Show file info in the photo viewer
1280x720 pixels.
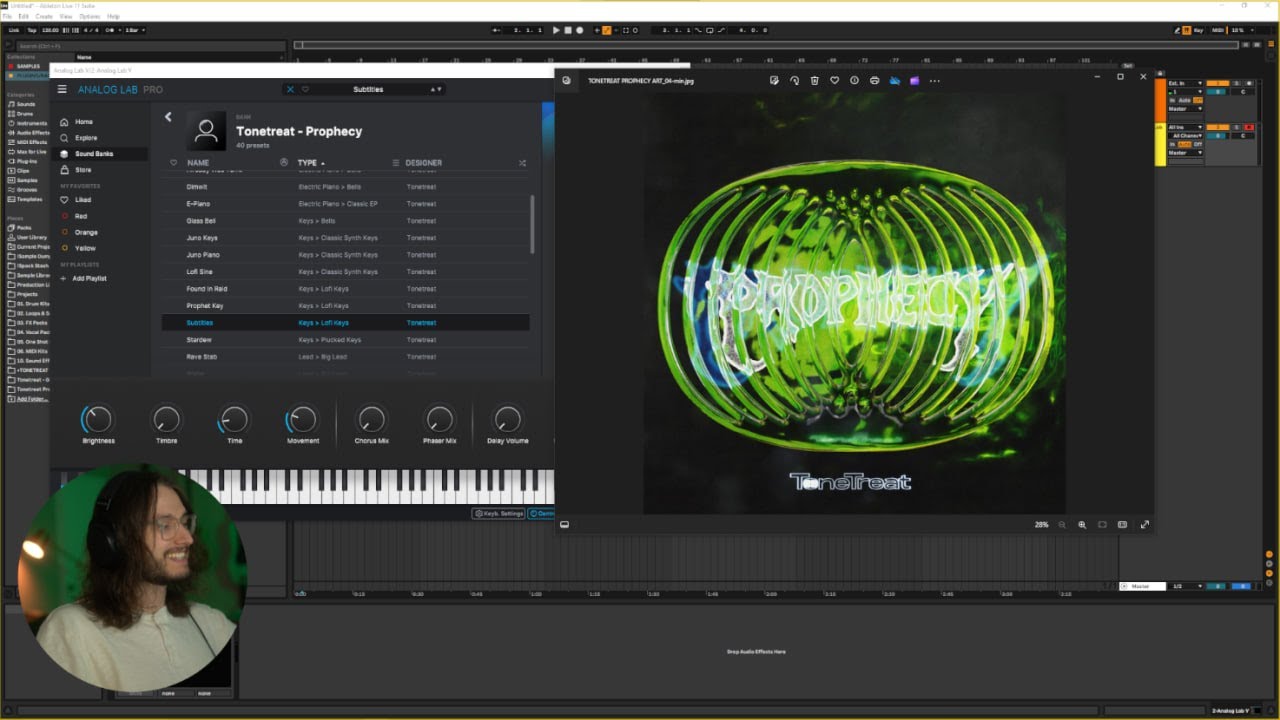click(x=854, y=80)
